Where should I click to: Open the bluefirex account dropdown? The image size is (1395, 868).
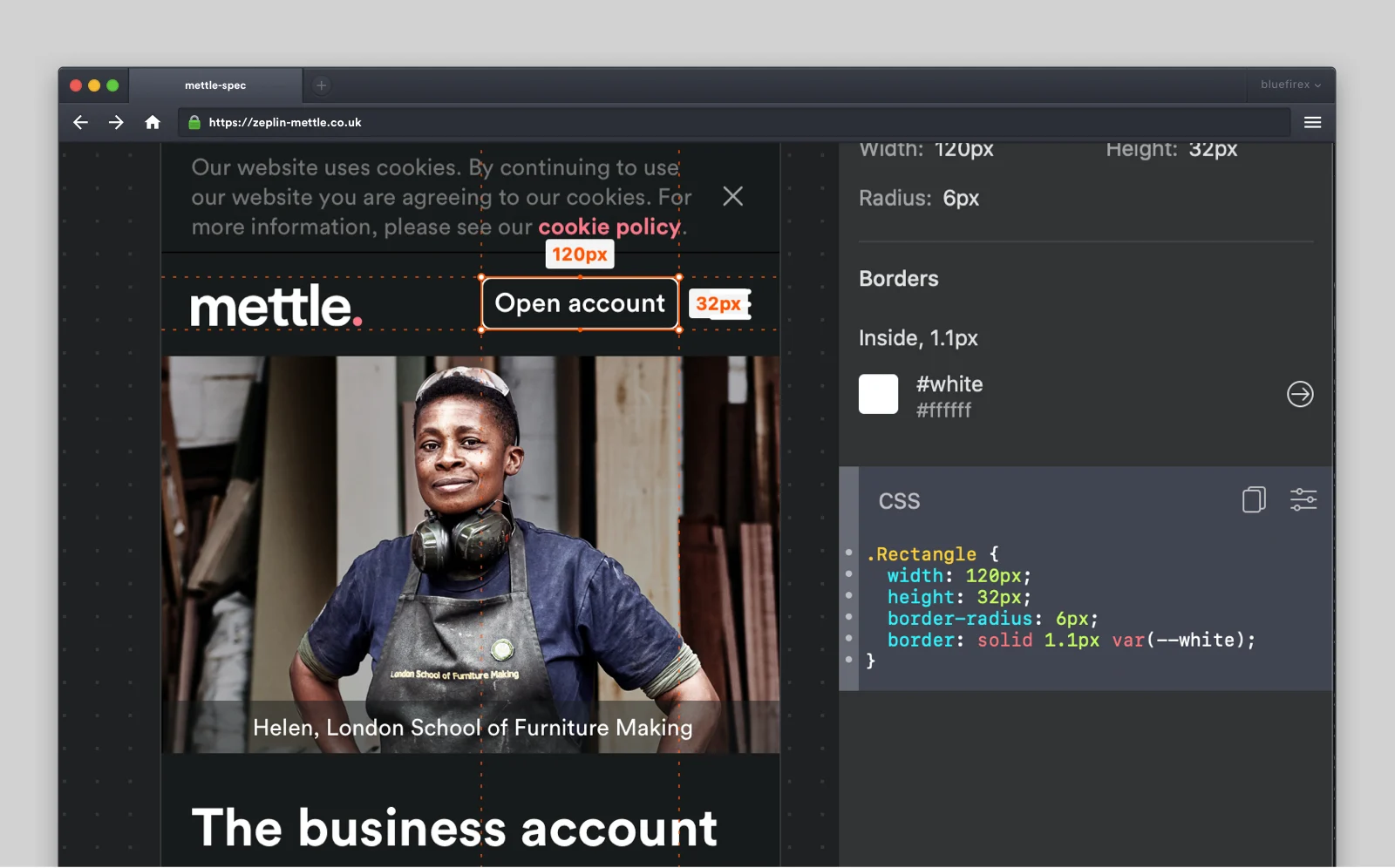[1291, 85]
